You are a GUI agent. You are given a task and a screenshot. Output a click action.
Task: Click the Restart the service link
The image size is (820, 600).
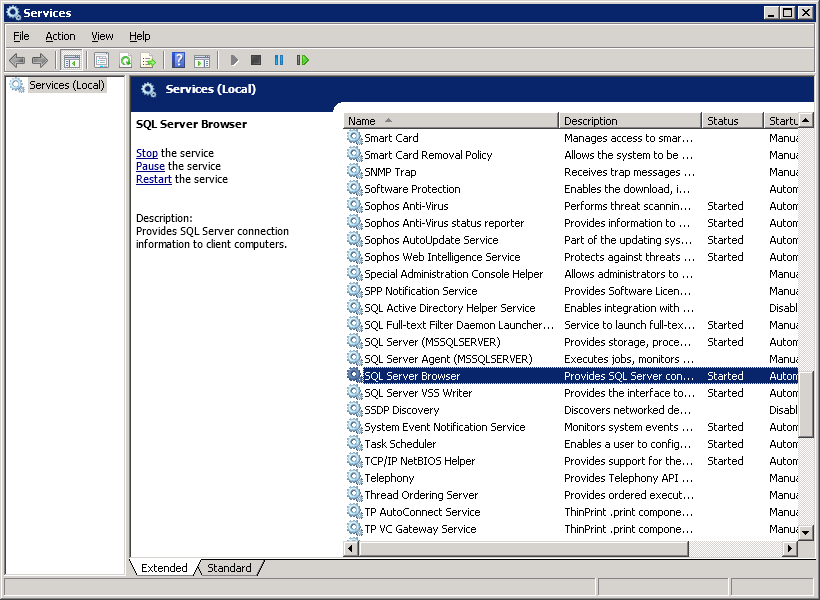pyautogui.click(x=154, y=179)
